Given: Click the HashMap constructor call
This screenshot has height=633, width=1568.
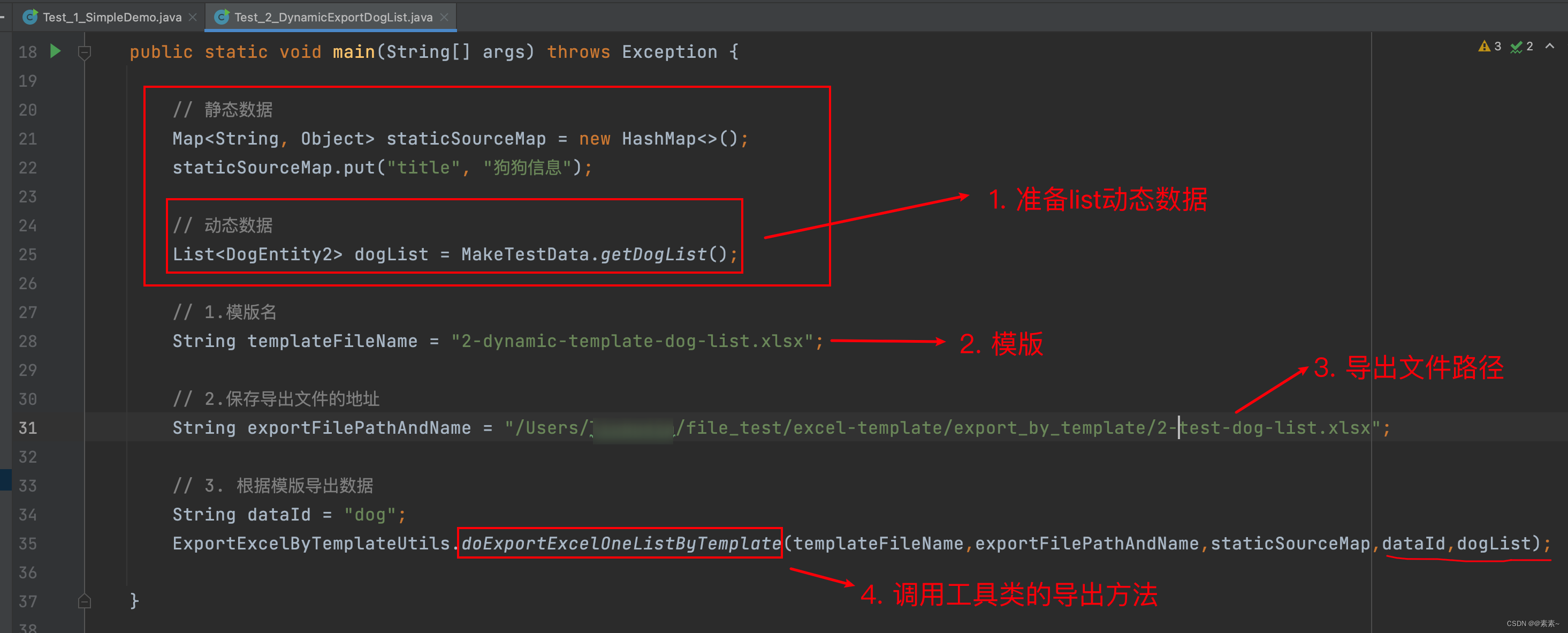Looking at the screenshot, I should pos(680,139).
